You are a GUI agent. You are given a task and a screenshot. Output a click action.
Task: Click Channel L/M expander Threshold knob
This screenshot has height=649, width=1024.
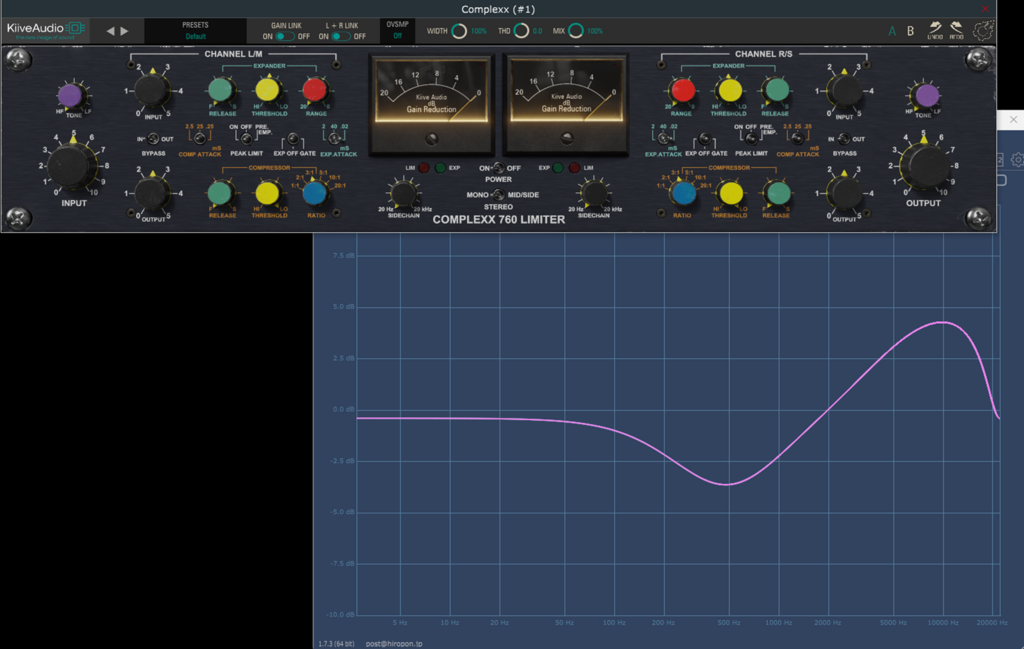click(x=268, y=90)
